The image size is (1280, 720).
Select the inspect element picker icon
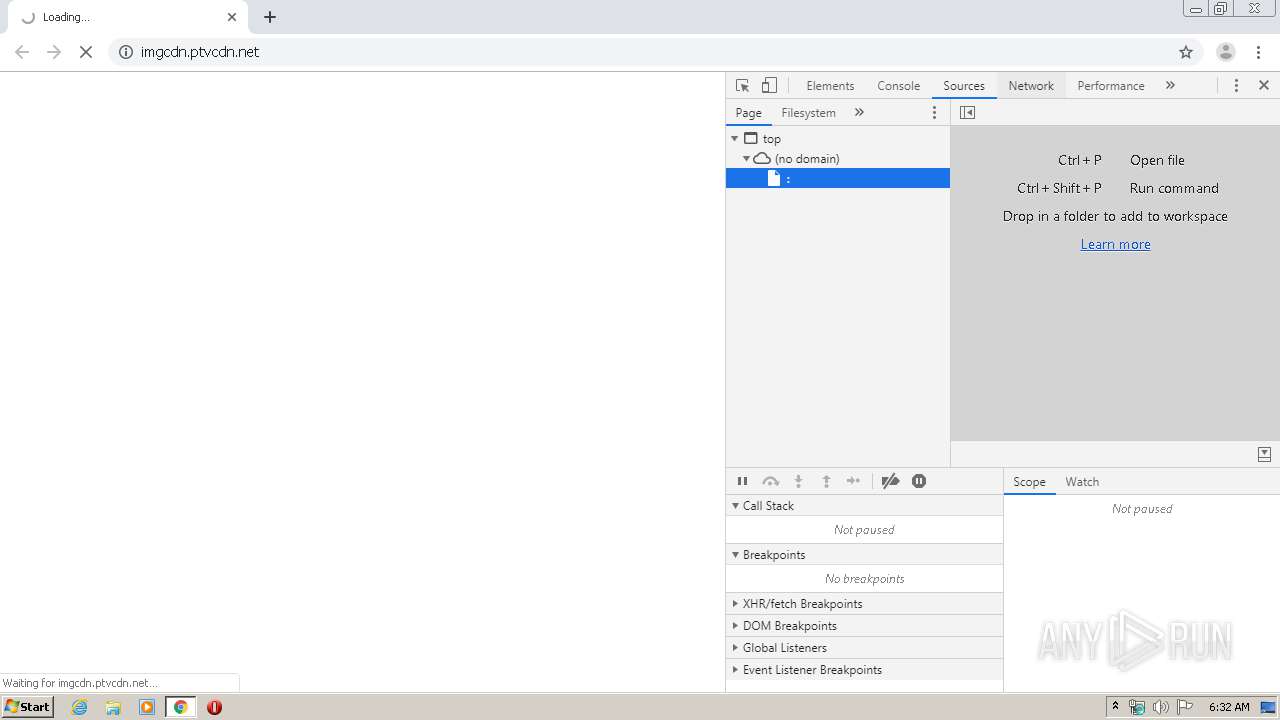[742, 86]
